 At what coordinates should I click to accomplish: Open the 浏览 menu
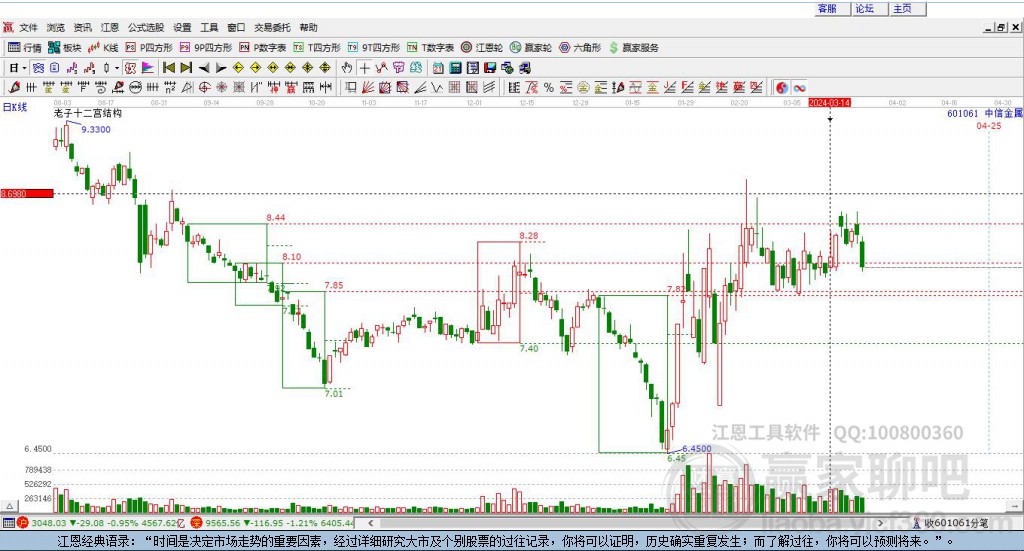point(56,27)
